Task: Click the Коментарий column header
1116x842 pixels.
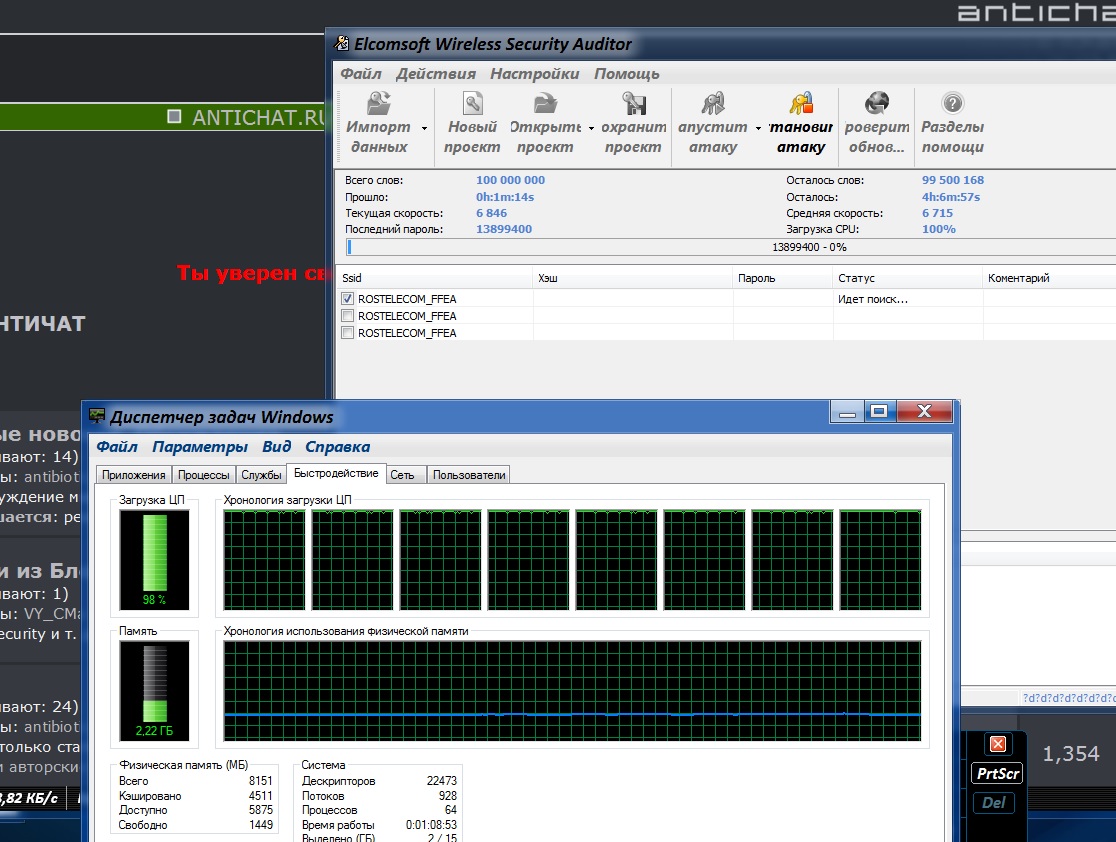Action: [x=1049, y=278]
